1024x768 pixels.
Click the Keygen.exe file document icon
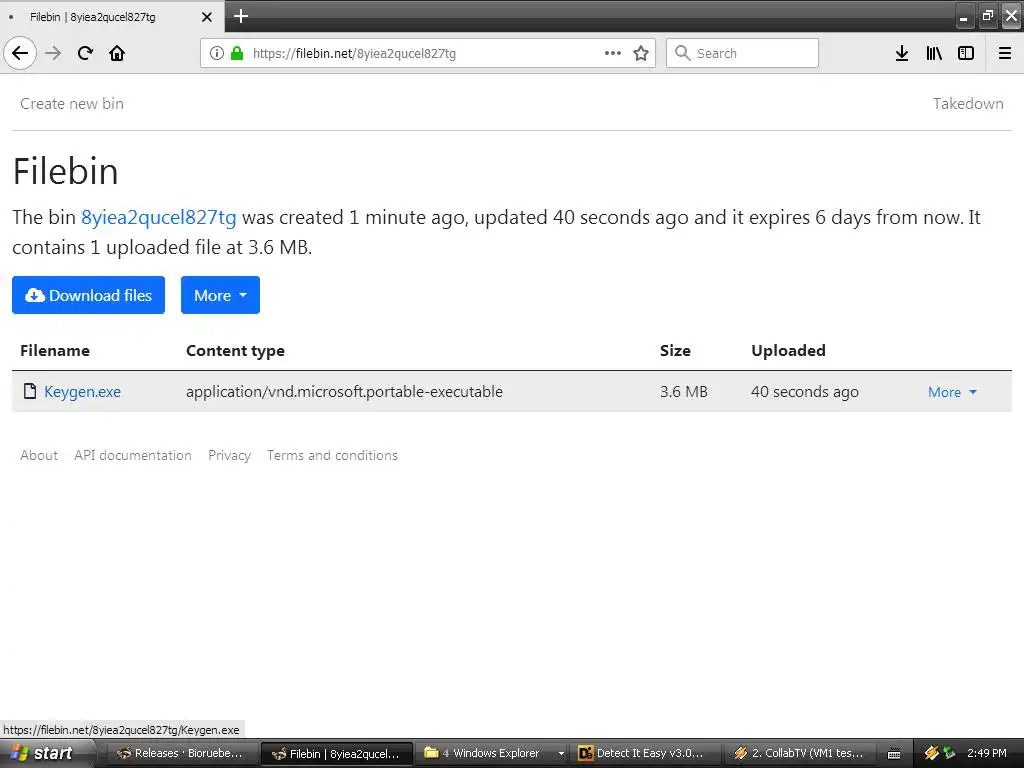tap(29, 391)
